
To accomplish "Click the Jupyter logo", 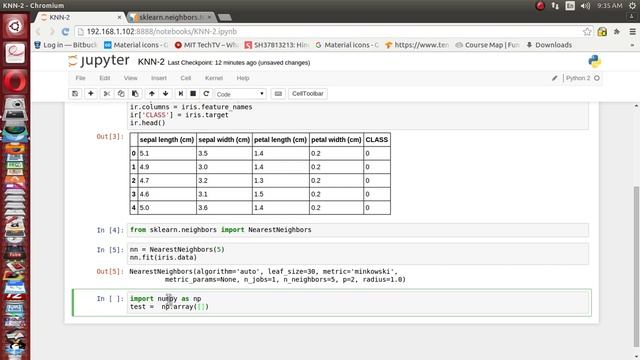I will click(x=99, y=61).
